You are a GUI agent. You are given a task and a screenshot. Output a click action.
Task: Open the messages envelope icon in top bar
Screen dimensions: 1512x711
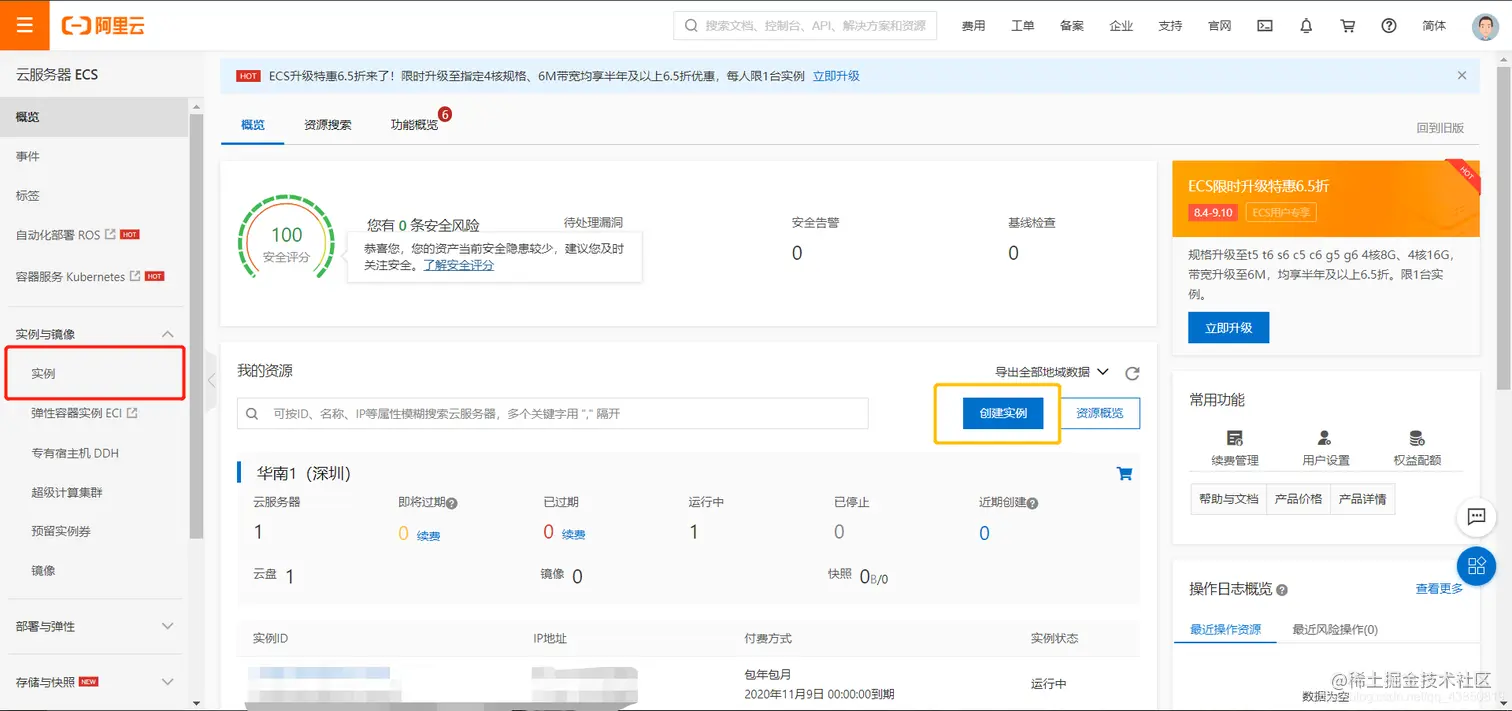click(x=1264, y=25)
